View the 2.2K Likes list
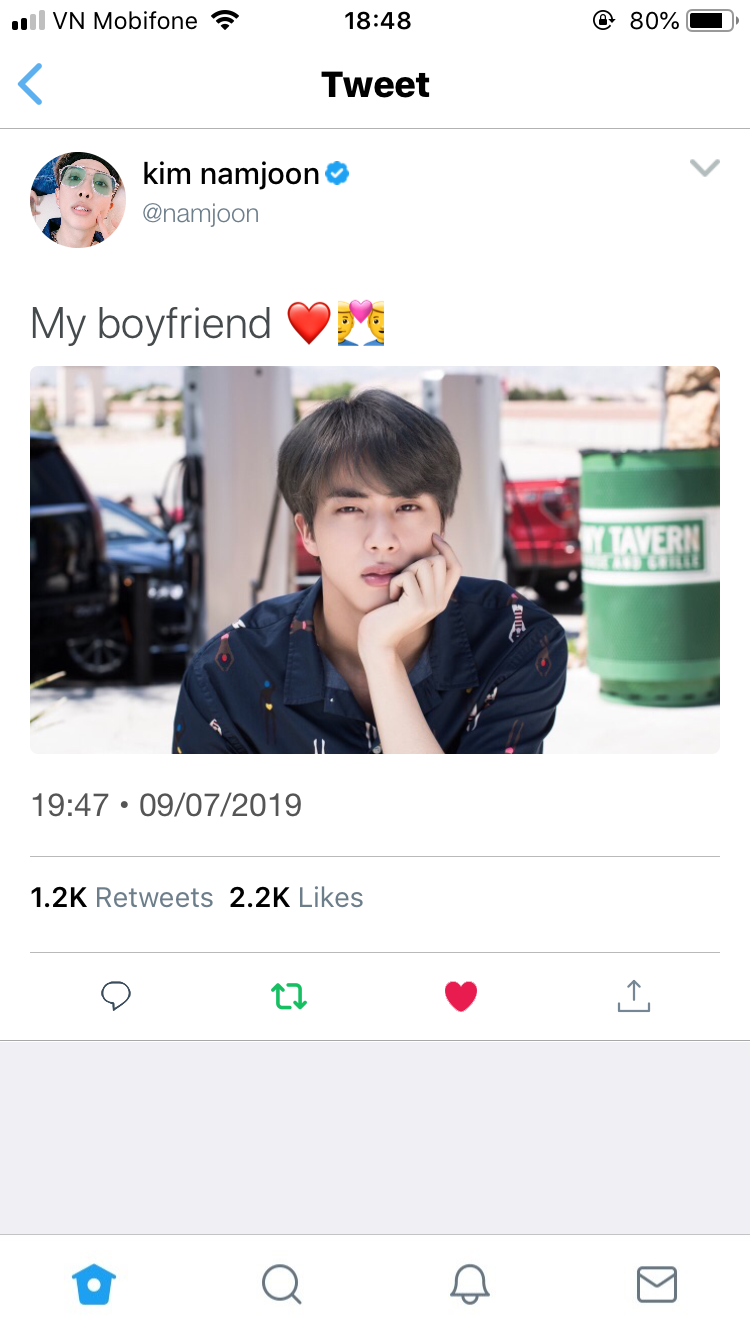Image resolution: width=750 pixels, height=1334 pixels. (x=297, y=897)
